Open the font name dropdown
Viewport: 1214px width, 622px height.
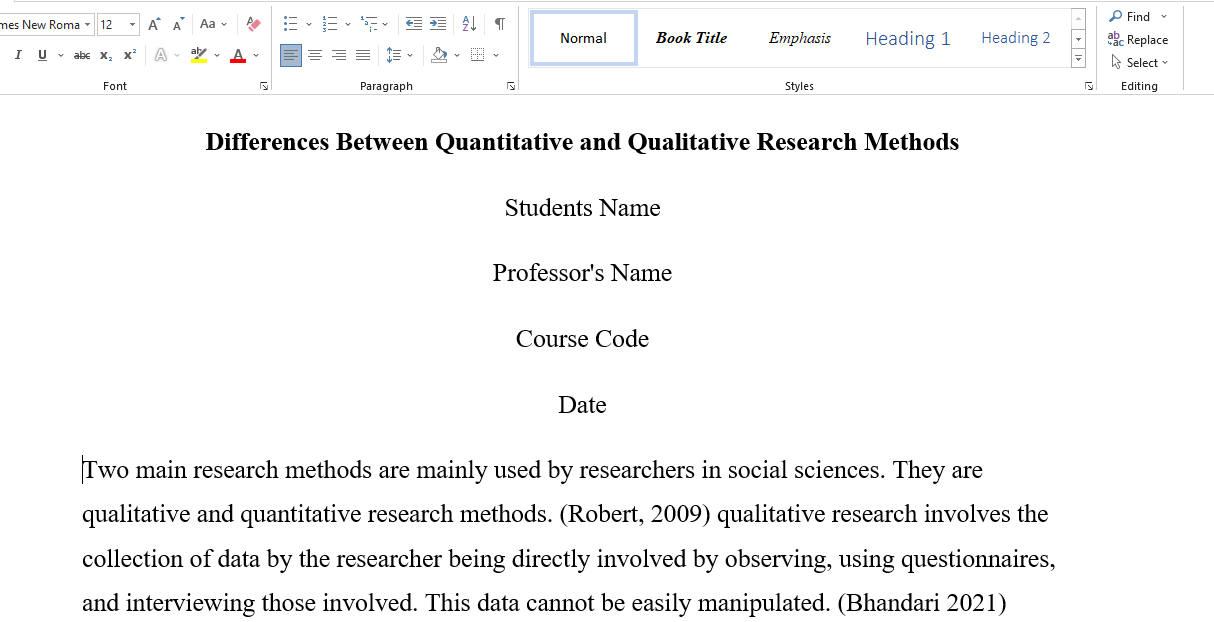point(88,24)
